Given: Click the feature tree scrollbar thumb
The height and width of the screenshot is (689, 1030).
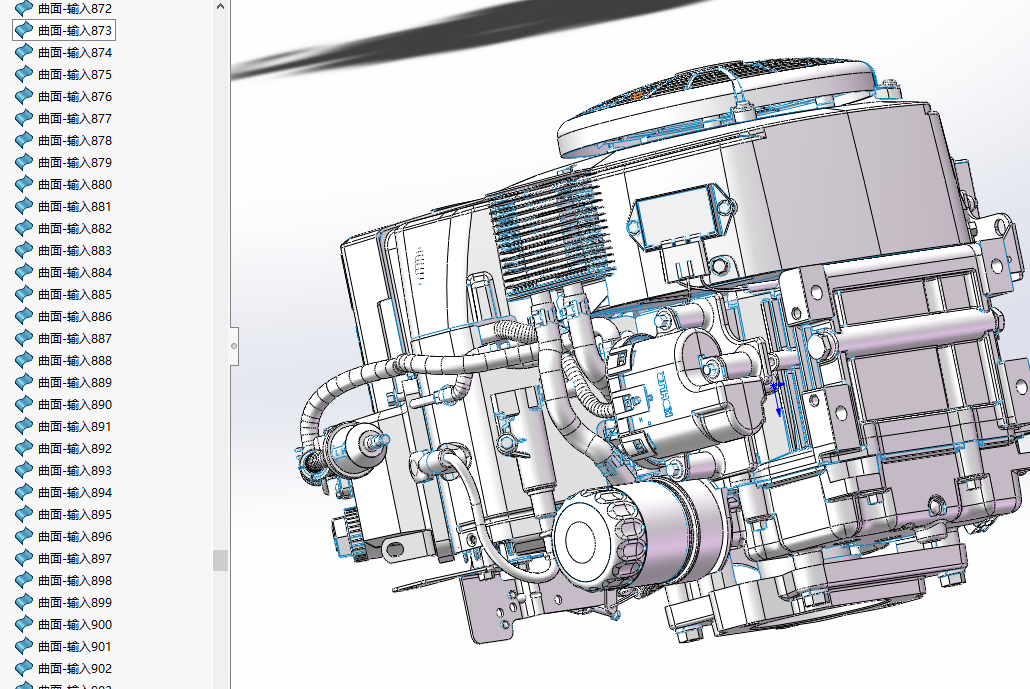Looking at the screenshot, I should (x=220, y=560).
